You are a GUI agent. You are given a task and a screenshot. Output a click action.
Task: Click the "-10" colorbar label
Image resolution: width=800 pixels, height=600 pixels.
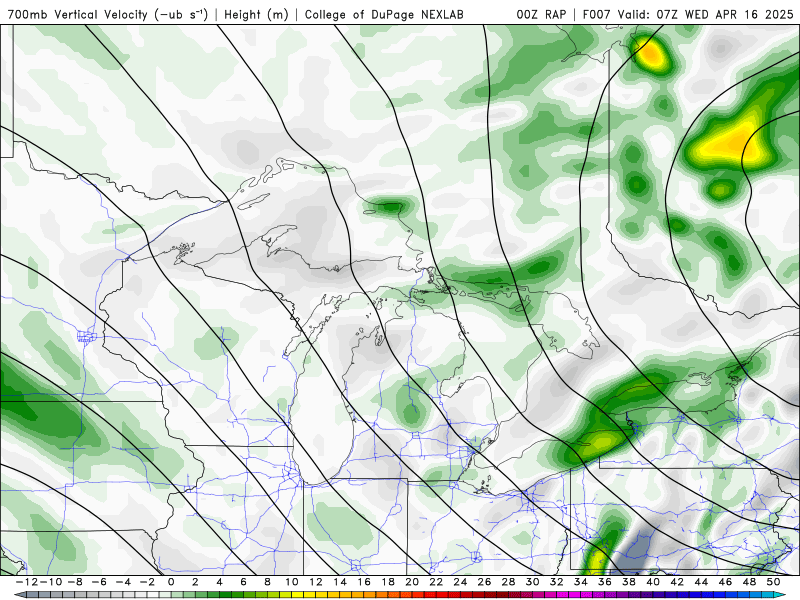click(51, 582)
